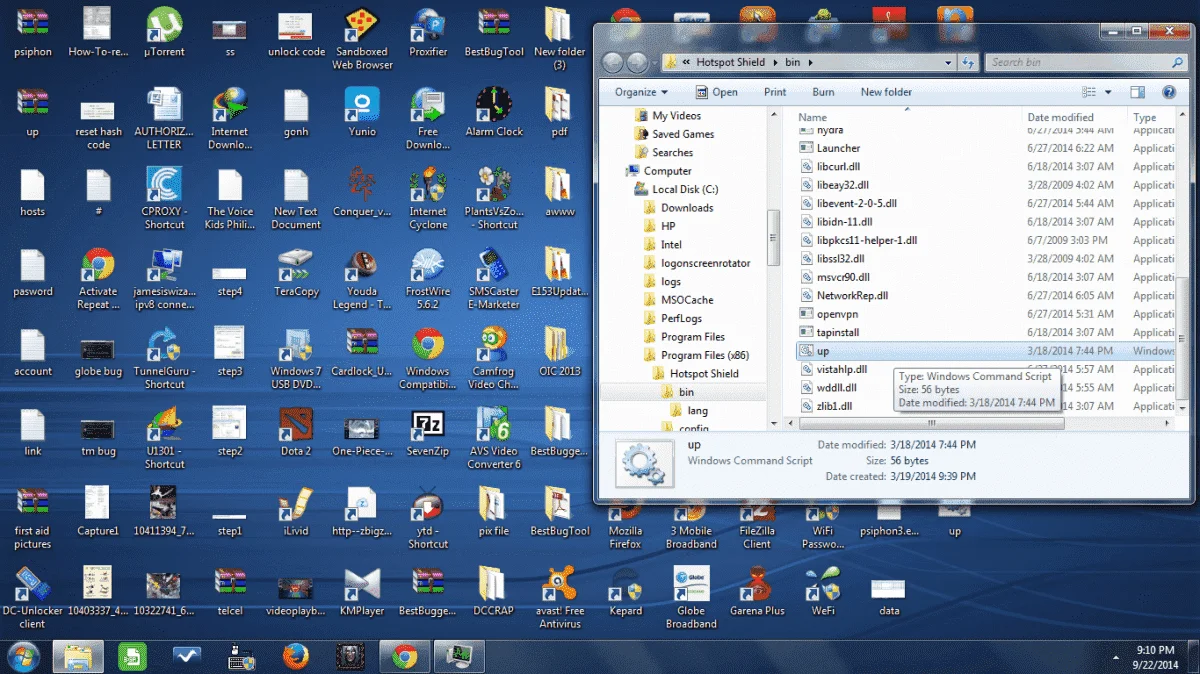Select the DC-Unlocker client icon
Screen dimensions: 1200x674
32,597
